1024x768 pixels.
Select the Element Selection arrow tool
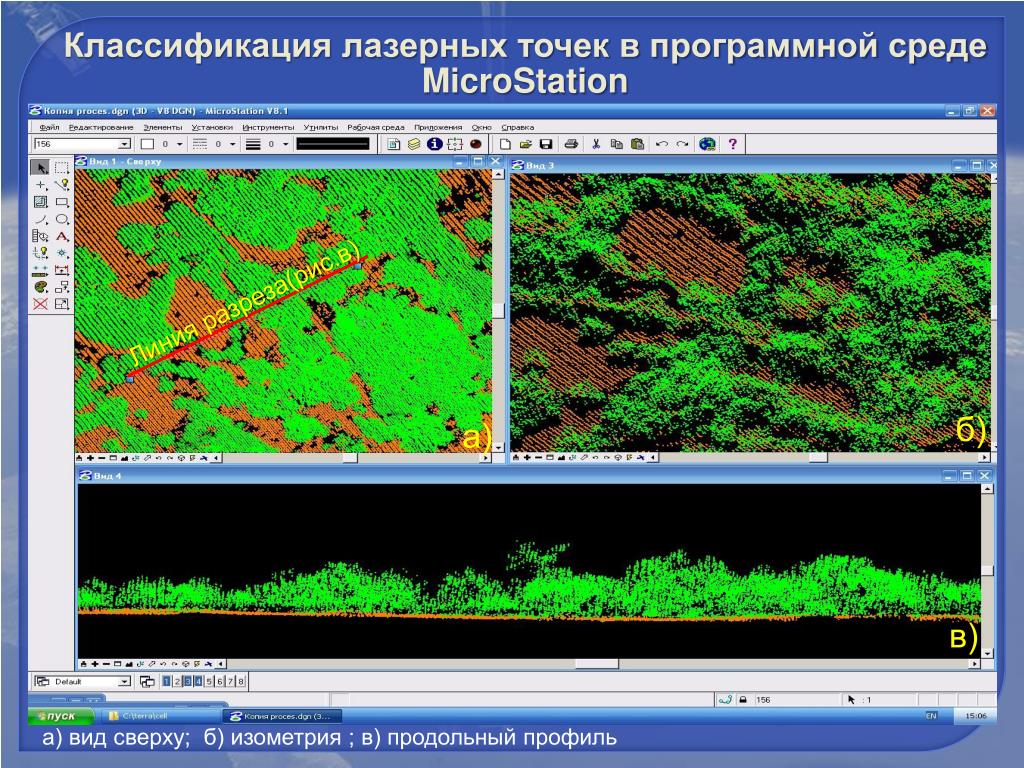click(x=40, y=168)
